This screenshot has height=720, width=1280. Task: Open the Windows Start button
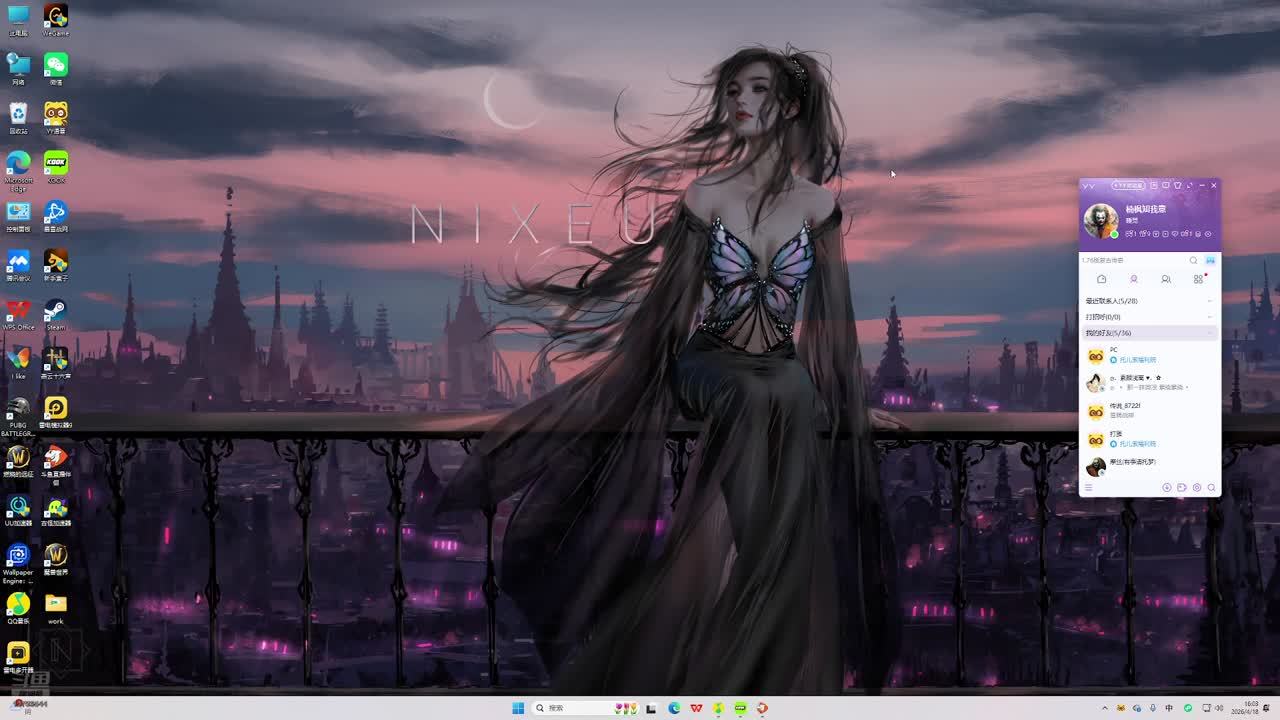(518, 708)
